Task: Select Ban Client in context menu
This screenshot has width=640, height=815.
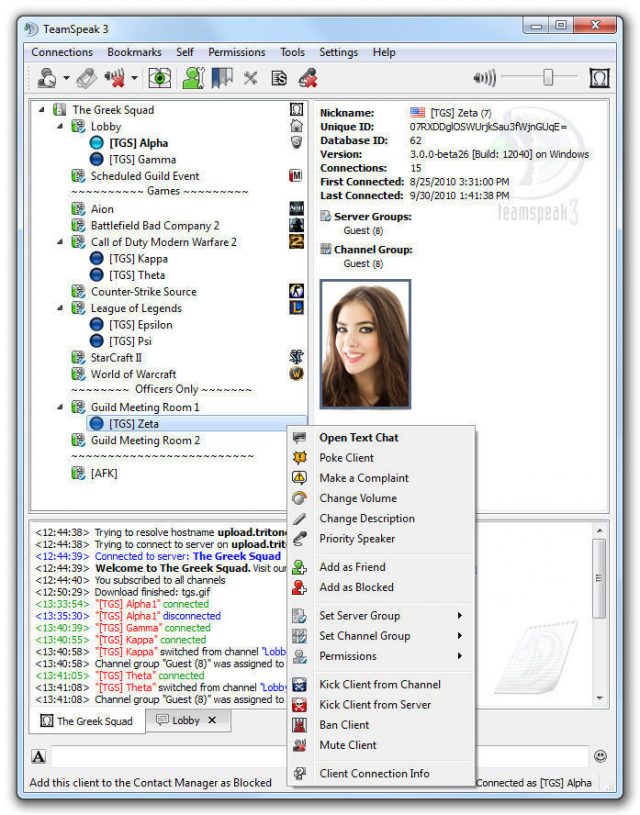Action: tap(344, 725)
